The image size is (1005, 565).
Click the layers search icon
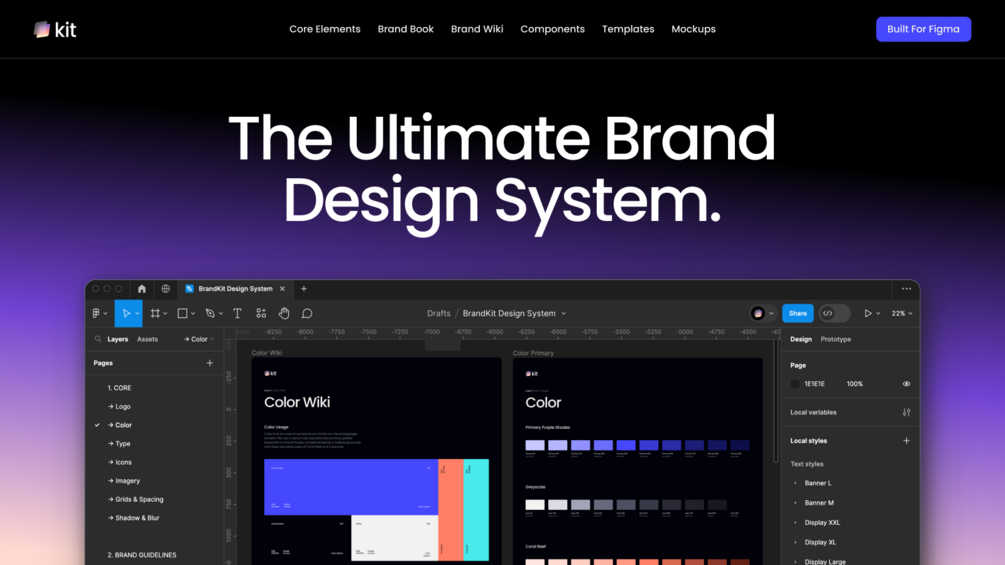click(x=98, y=339)
